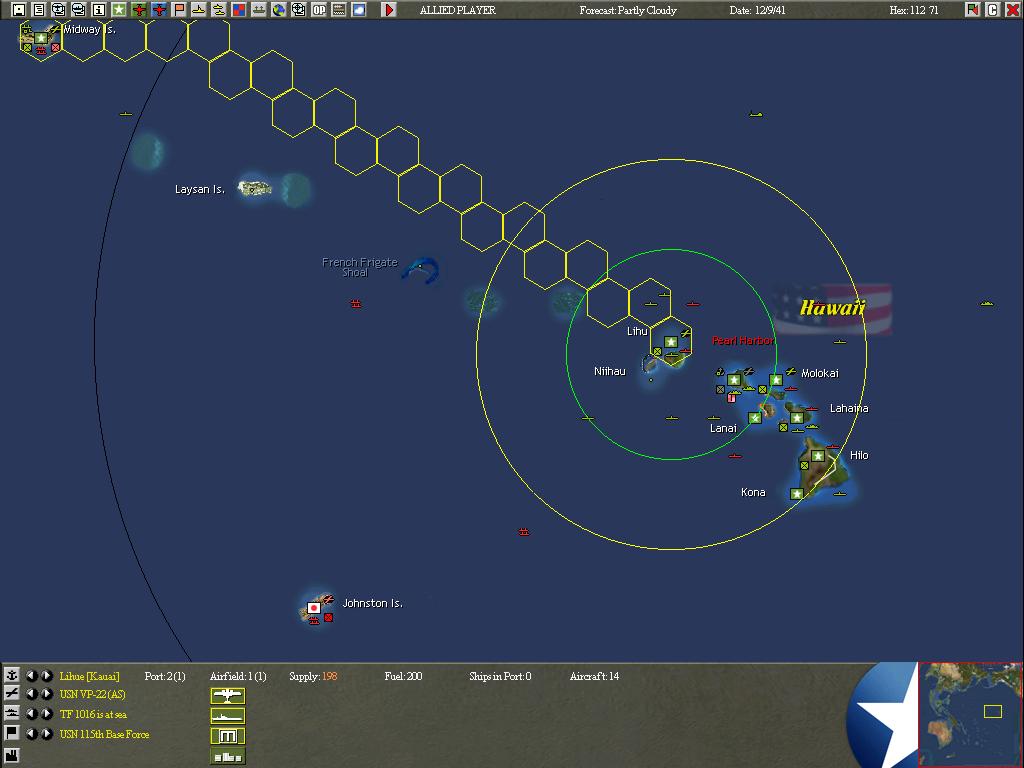Select next task force arrow beside TF 1016

[46, 714]
